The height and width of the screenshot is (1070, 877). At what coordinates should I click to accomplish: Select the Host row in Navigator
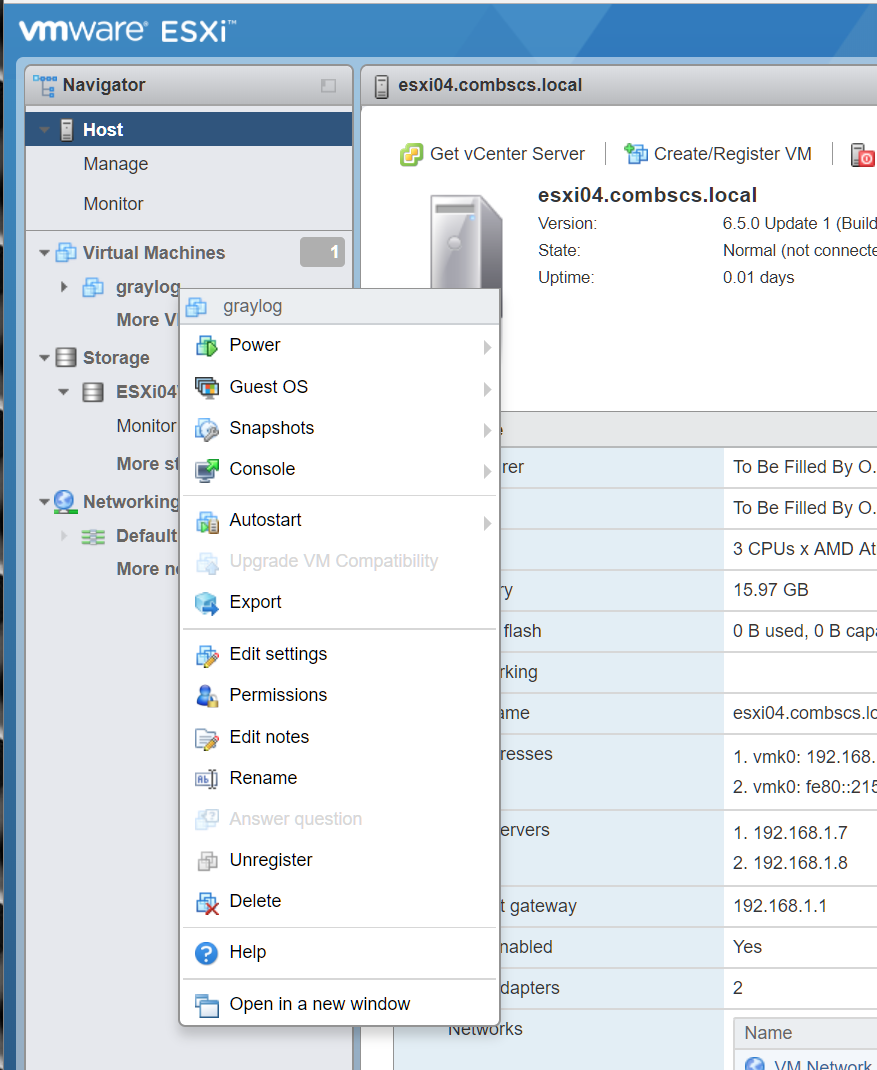188,130
